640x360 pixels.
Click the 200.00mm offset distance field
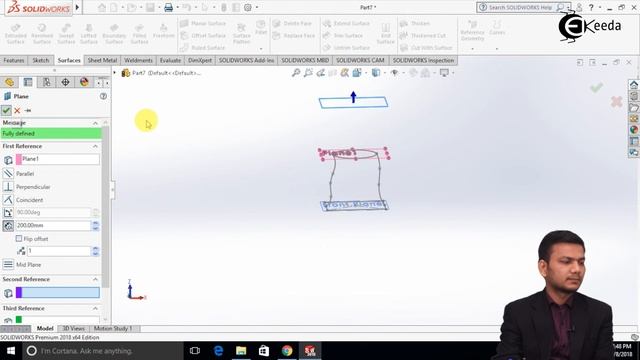click(x=53, y=225)
